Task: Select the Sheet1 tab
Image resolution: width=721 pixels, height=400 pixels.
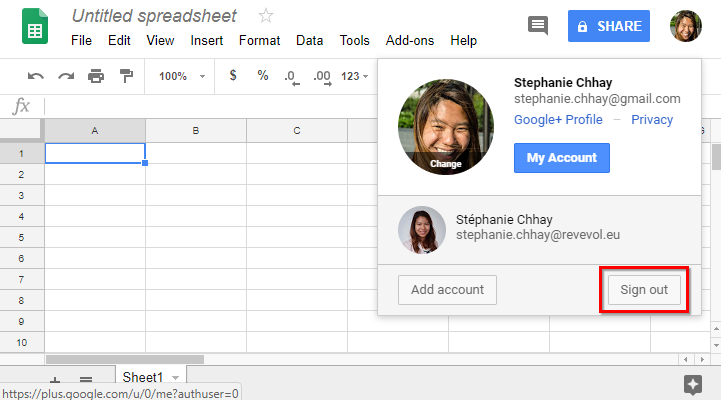Action: coord(151,377)
